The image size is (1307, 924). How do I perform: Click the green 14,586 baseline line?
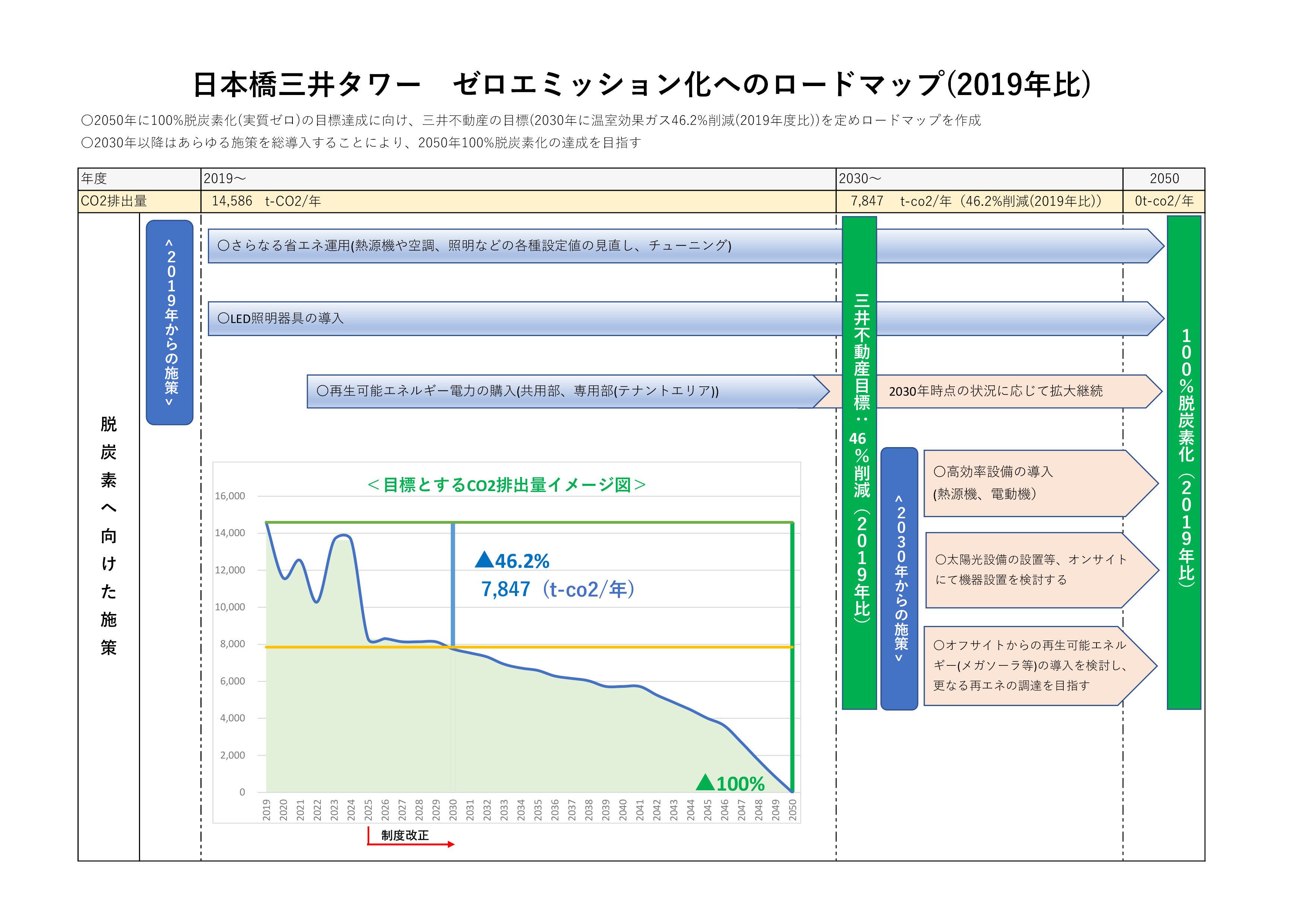[x=529, y=522]
